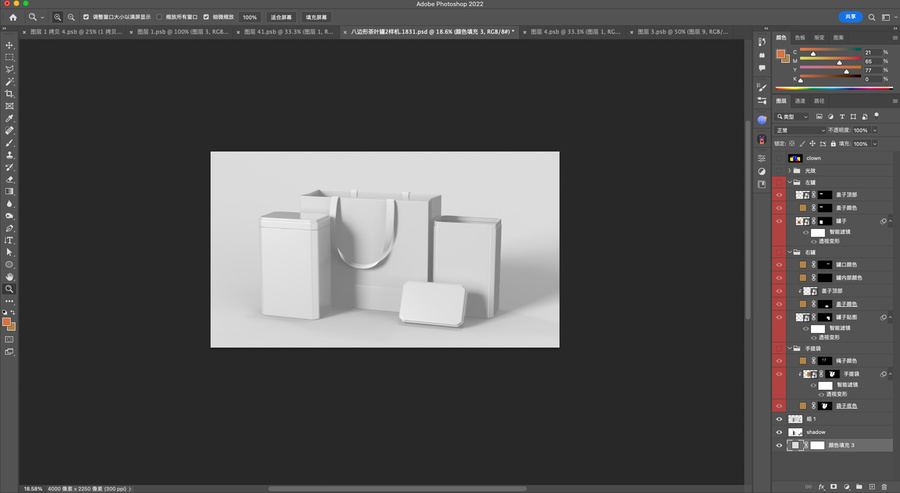Hide the 绳子颜色 layer
Viewport: 900px width, 493px height.
pyautogui.click(x=779, y=361)
